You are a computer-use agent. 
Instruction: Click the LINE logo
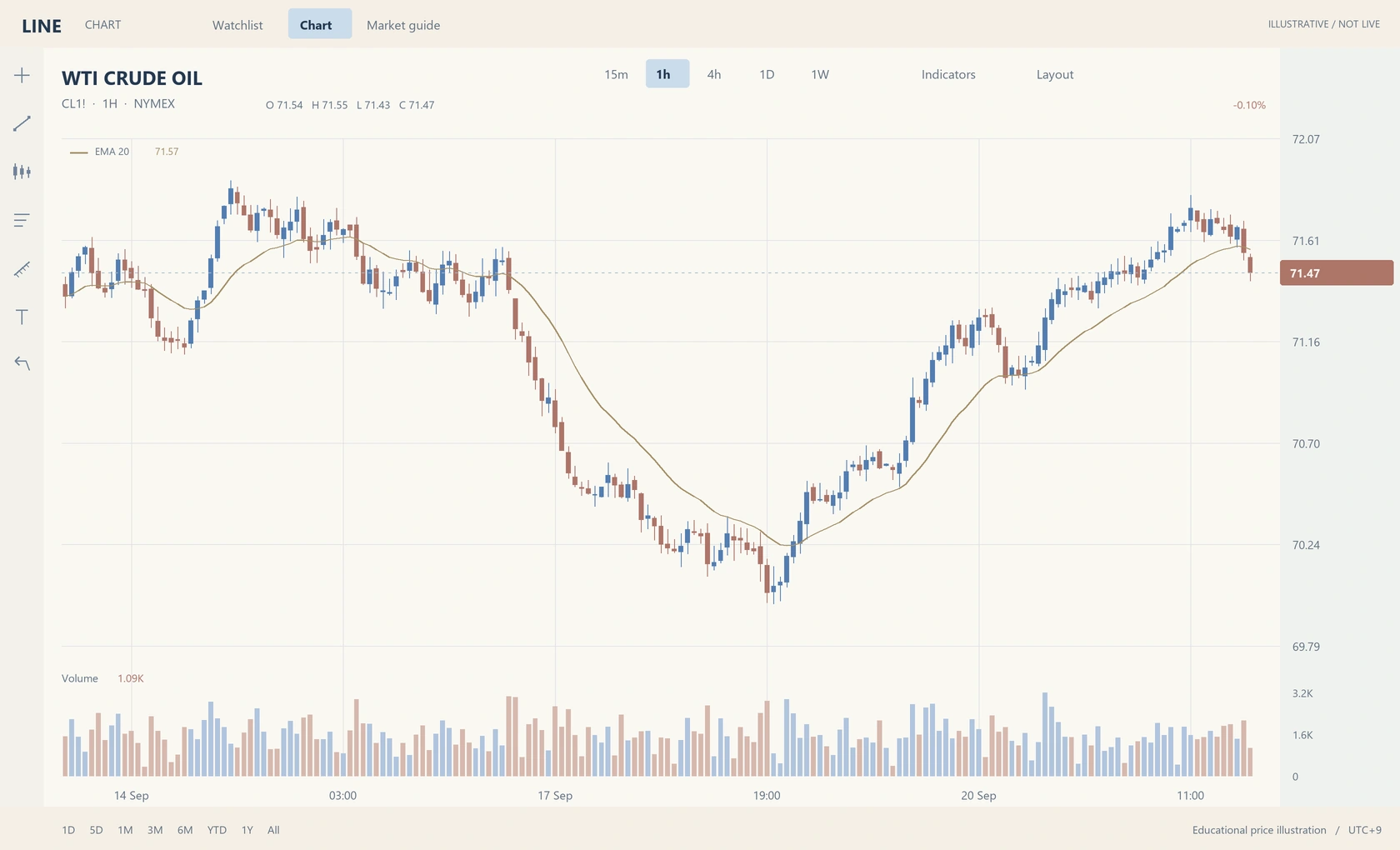click(x=42, y=26)
